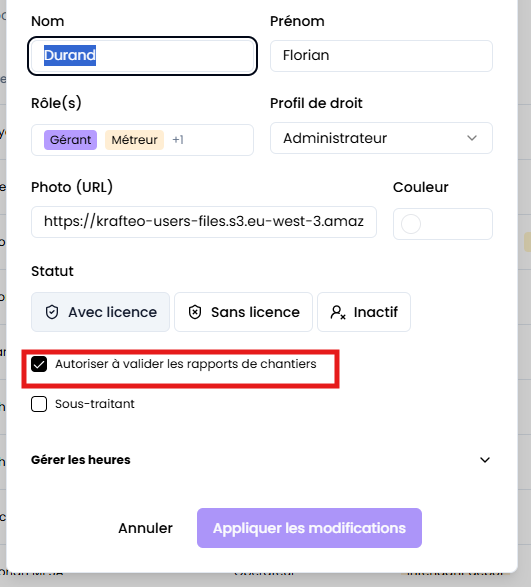The image size is (531, 587).
Task: Click the Gérant role tag
Action: coord(70,140)
